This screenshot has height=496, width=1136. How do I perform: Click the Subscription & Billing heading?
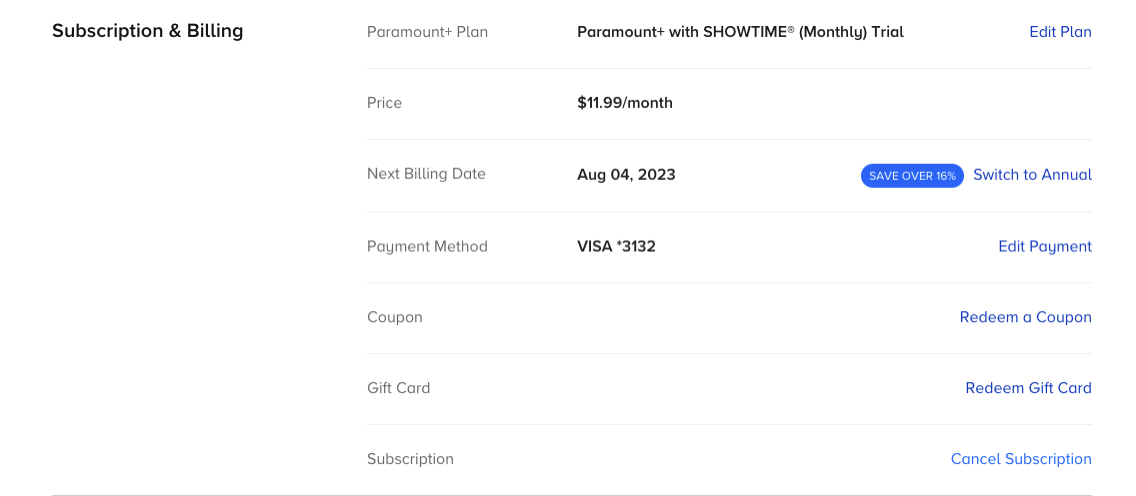(x=147, y=31)
